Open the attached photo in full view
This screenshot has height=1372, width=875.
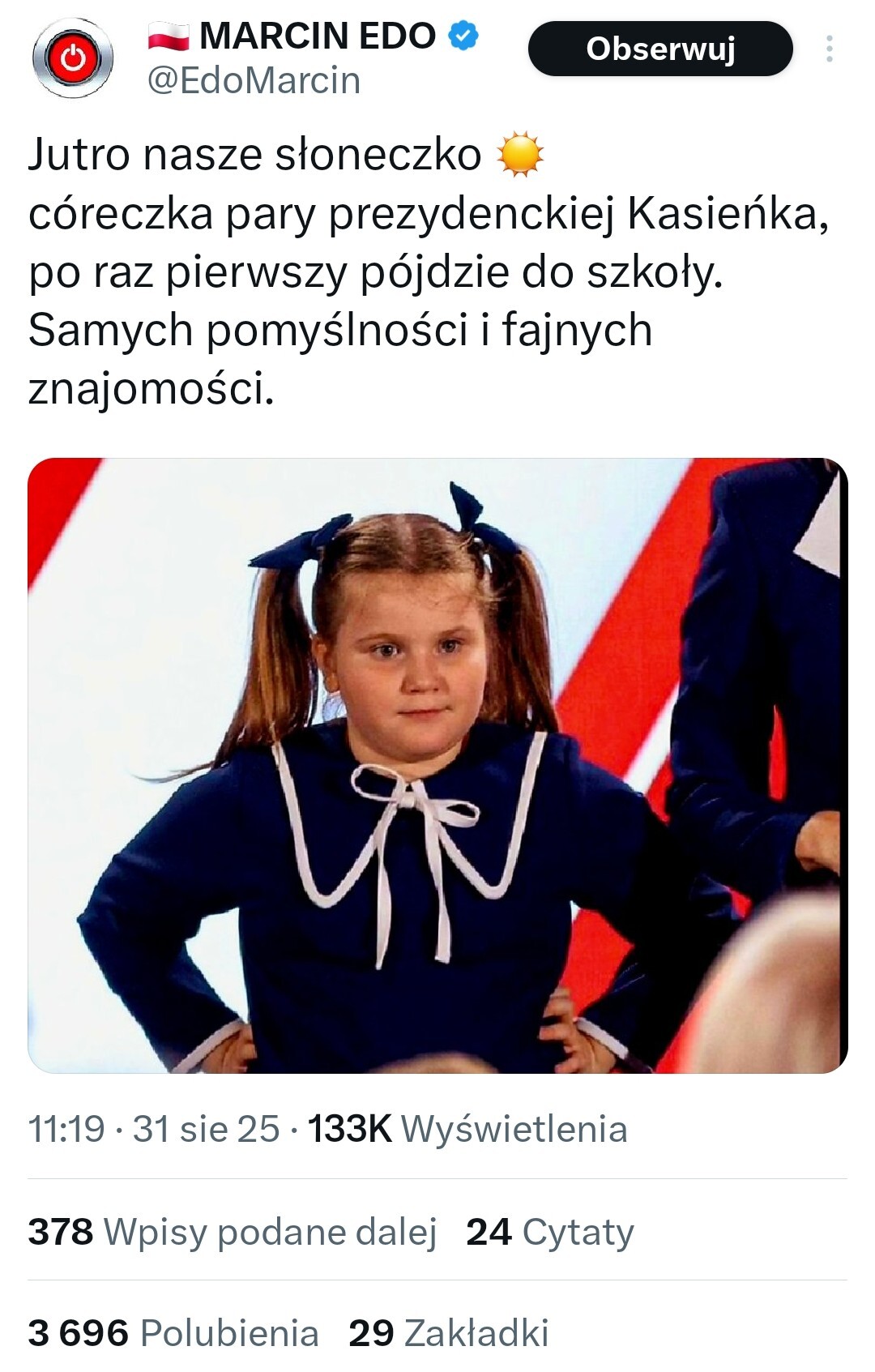(437, 765)
